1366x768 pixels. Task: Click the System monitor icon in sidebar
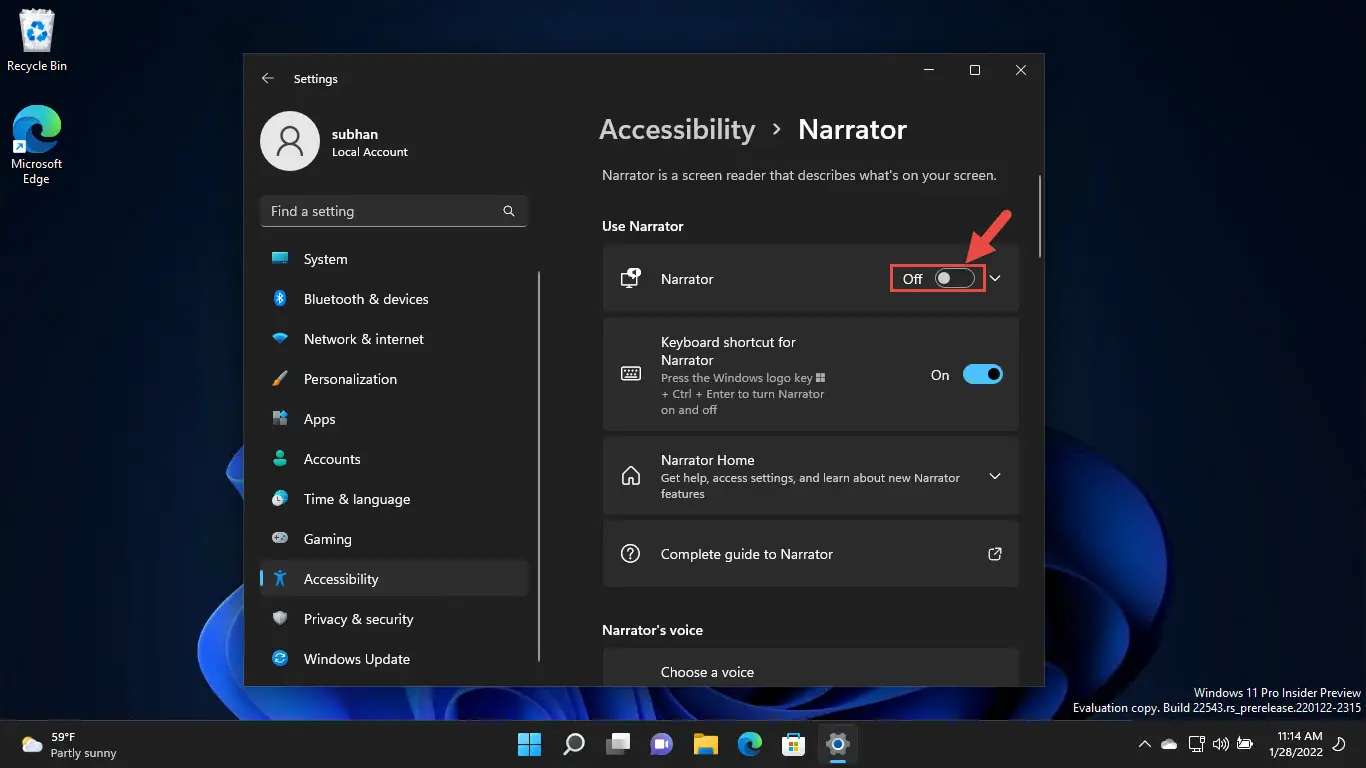pos(281,259)
